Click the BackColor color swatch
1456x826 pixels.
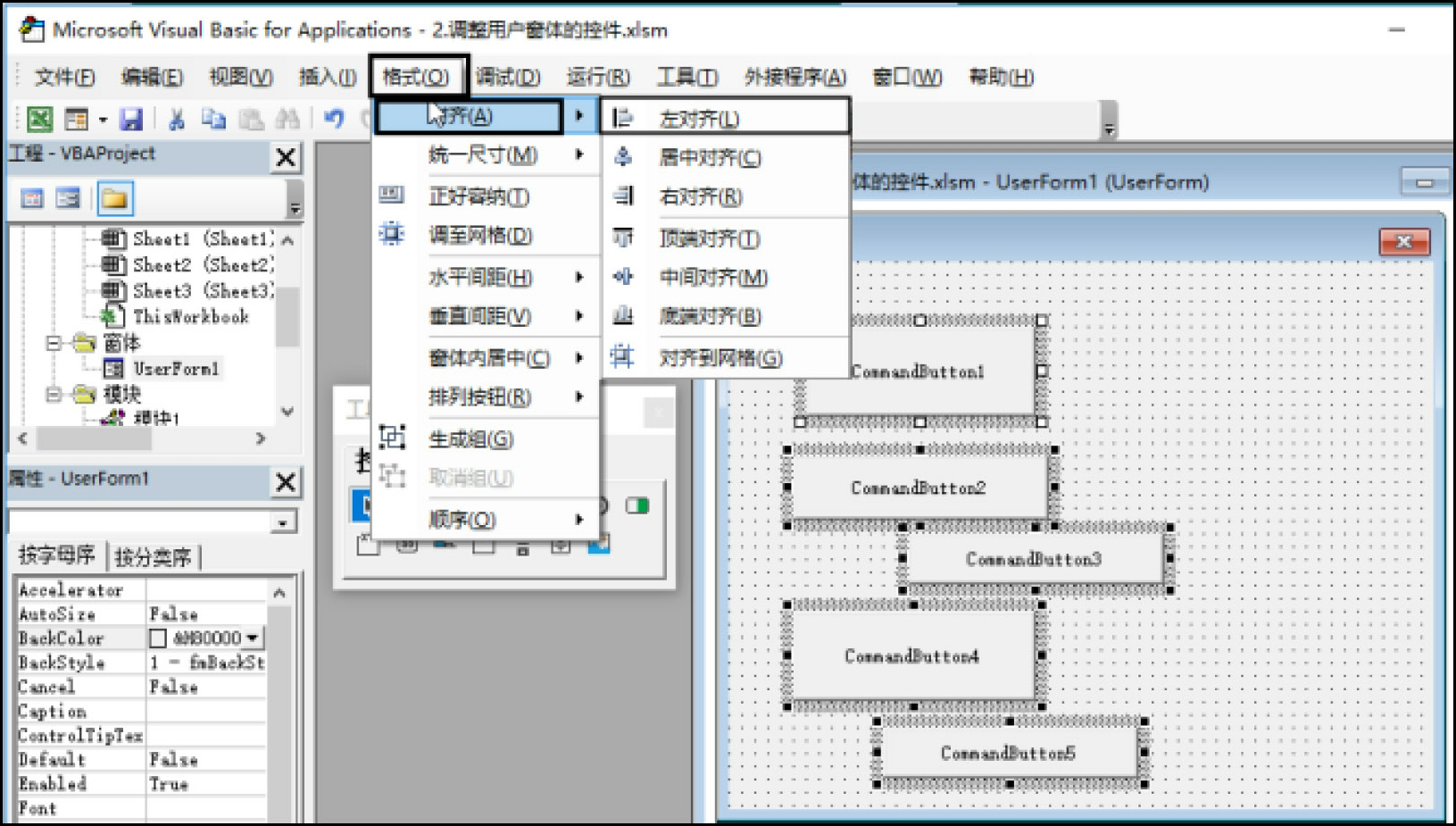pos(158,638)
